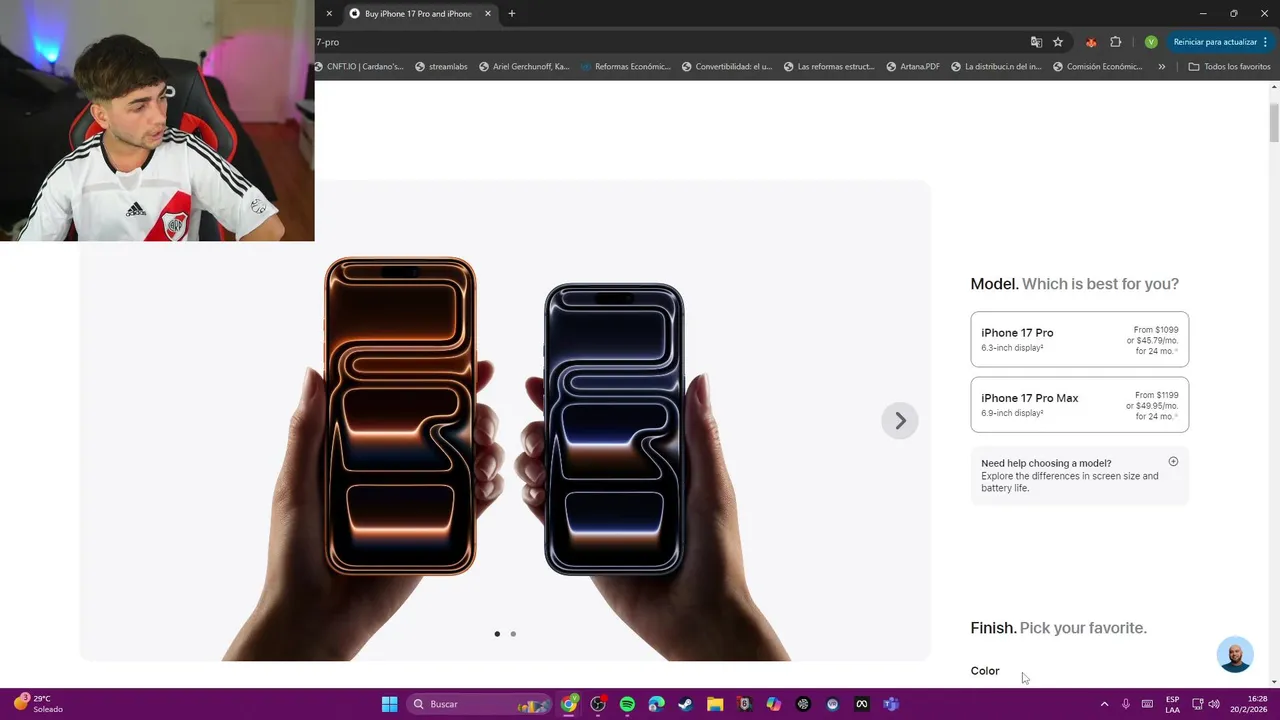
Task: Choose the iPhone 17 Pro Max option
Action: pyautogui.click(x=1079, y=404)
